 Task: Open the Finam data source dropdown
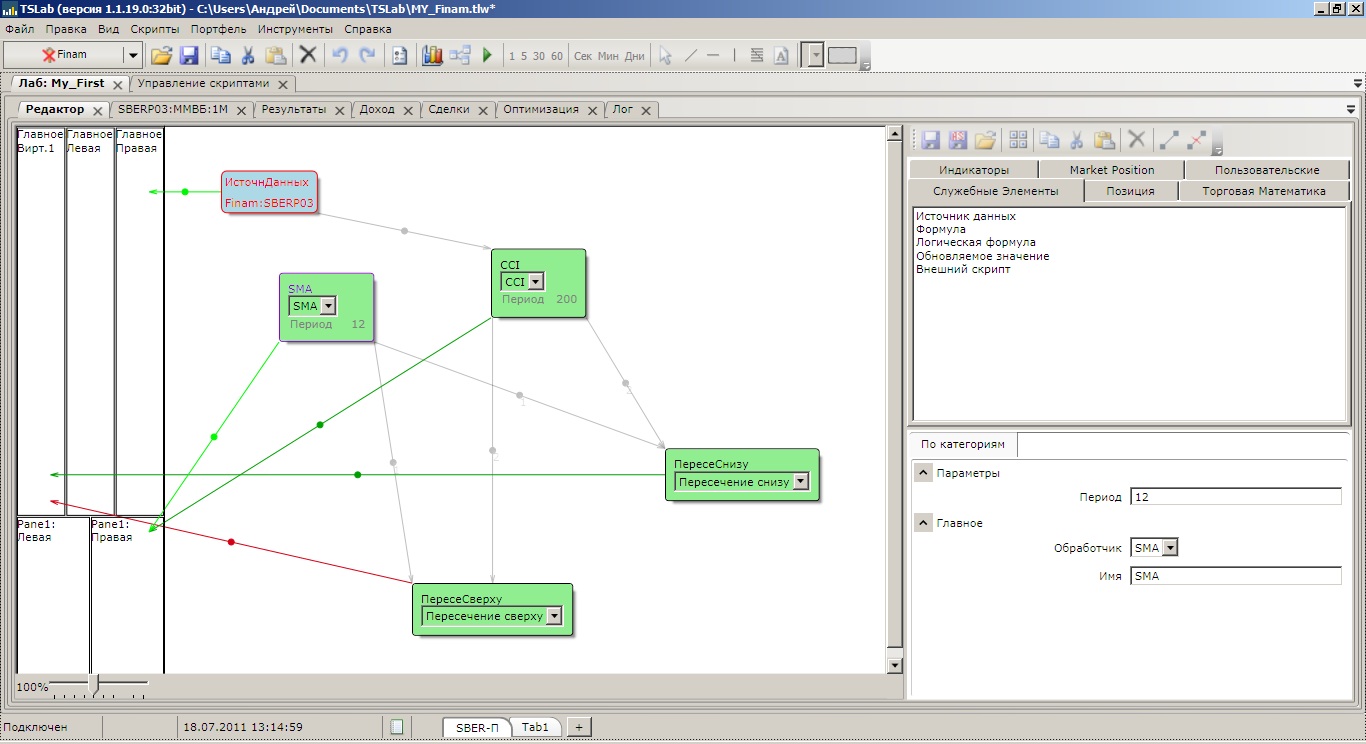coord(132,56)
